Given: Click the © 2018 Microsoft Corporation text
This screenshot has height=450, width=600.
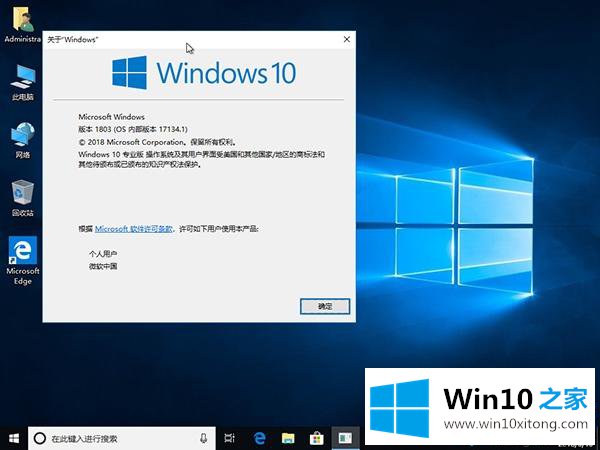Looking at the screenshot, I should [158, 142].
